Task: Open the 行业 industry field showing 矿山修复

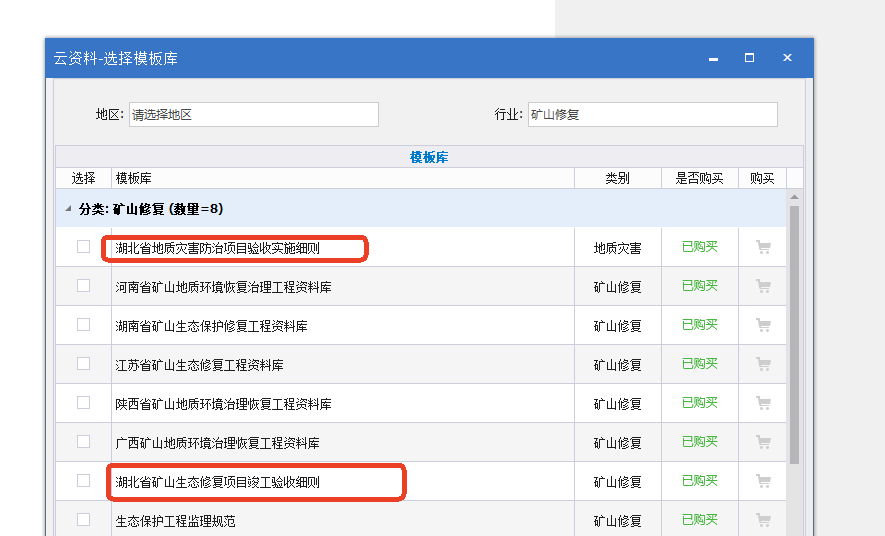Action: [x=652, y=115]
